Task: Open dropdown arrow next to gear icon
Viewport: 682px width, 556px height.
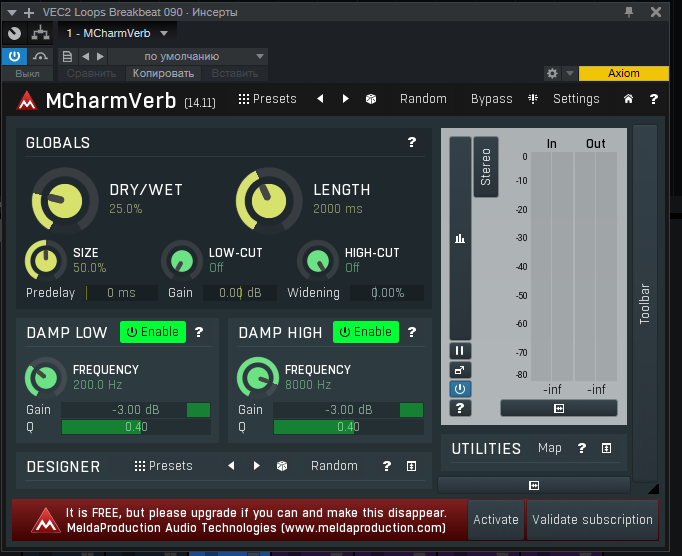Action: pos(570,73)
